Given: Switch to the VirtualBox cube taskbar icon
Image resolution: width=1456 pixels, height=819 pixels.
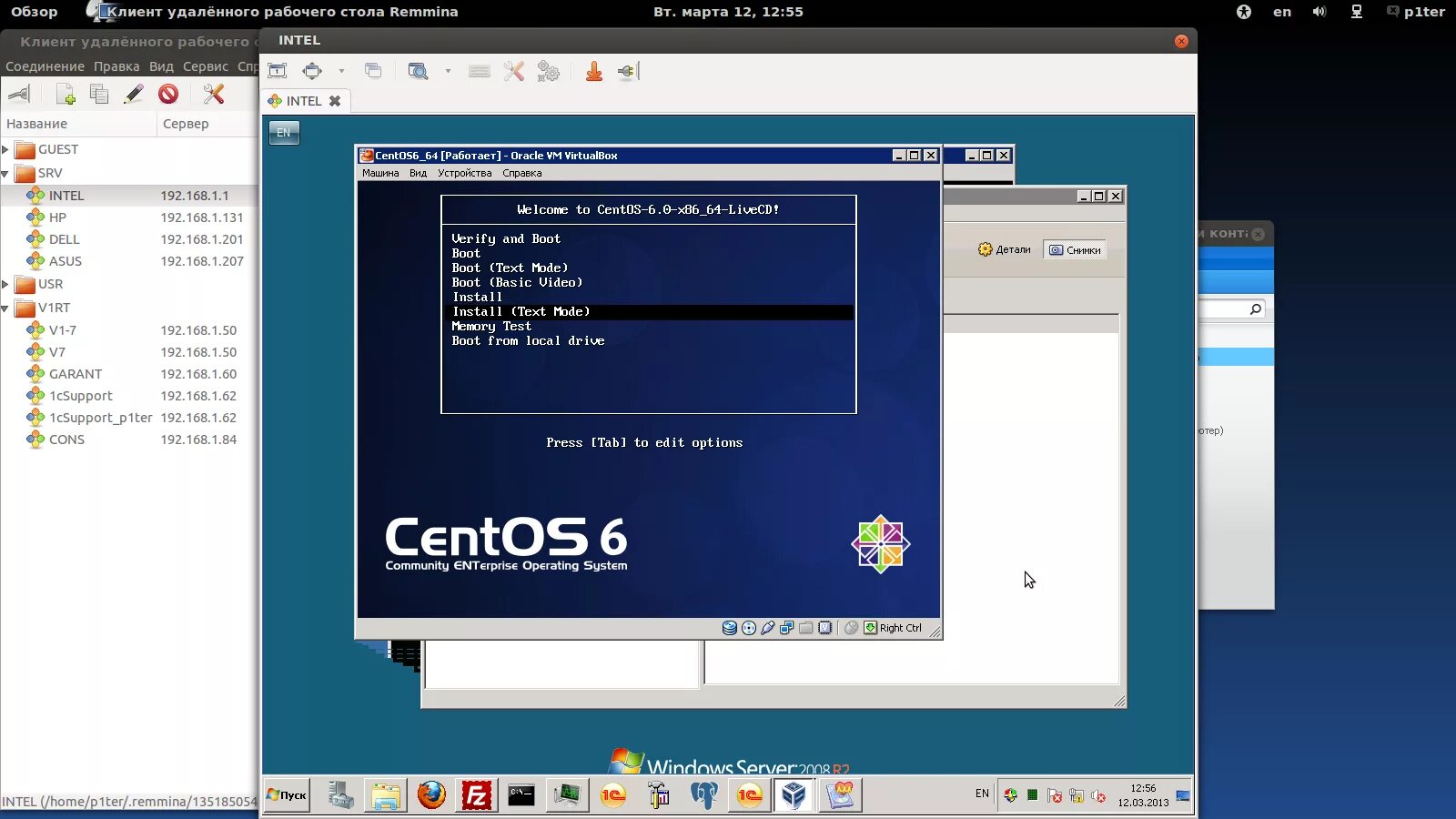Looking at the screenshot, I should coord(794,795).
